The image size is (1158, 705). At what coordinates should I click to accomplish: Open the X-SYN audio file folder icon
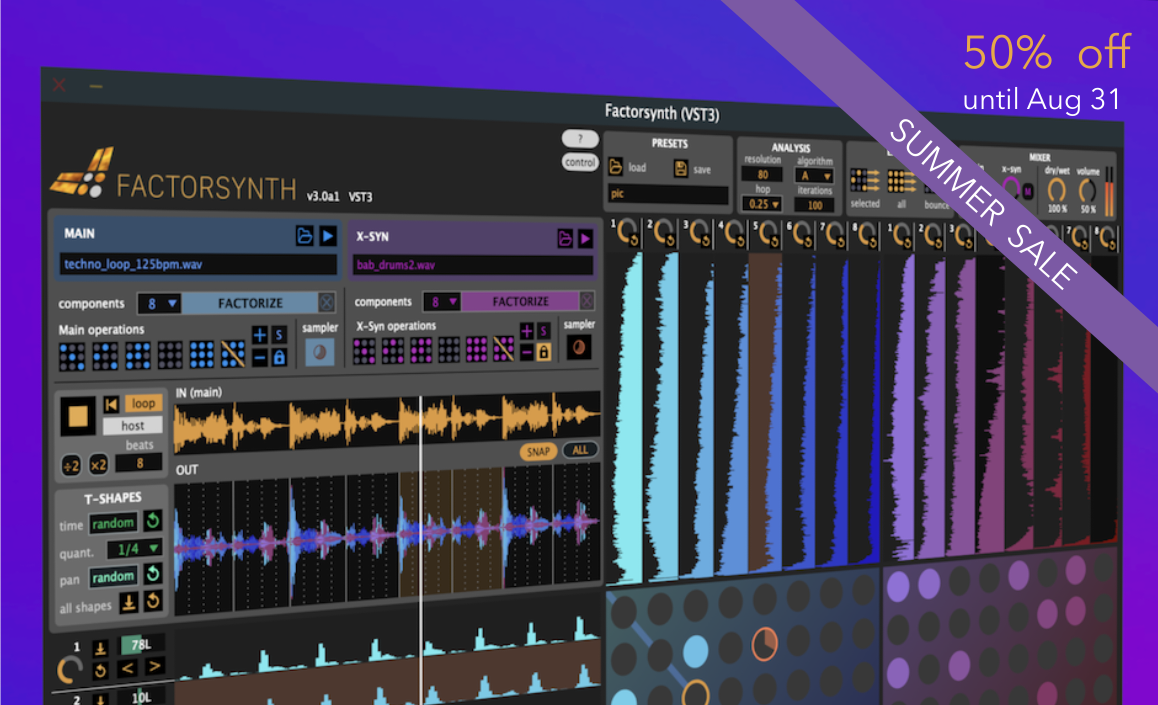[565, 238]
